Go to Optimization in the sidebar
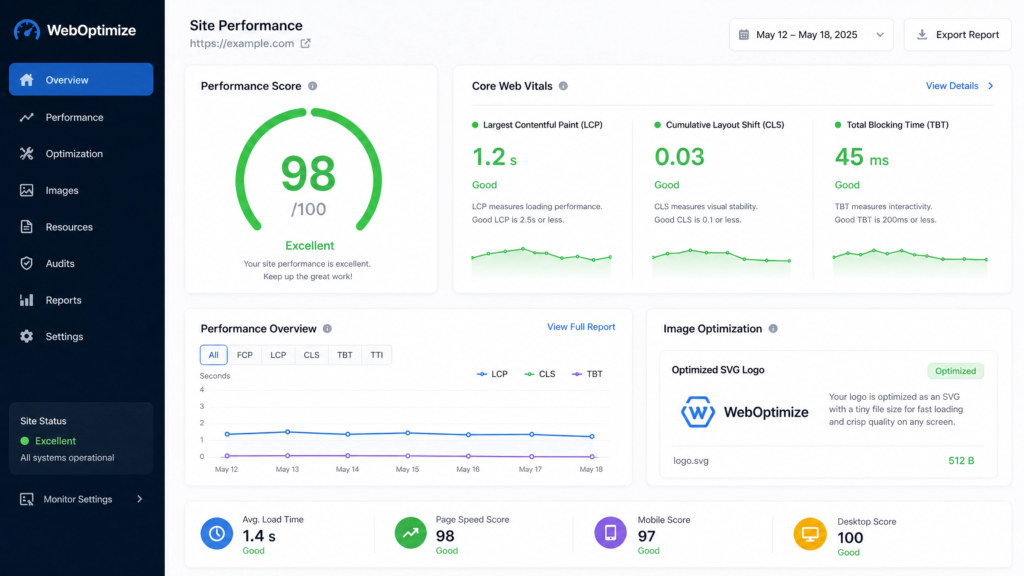 [81, 153]
